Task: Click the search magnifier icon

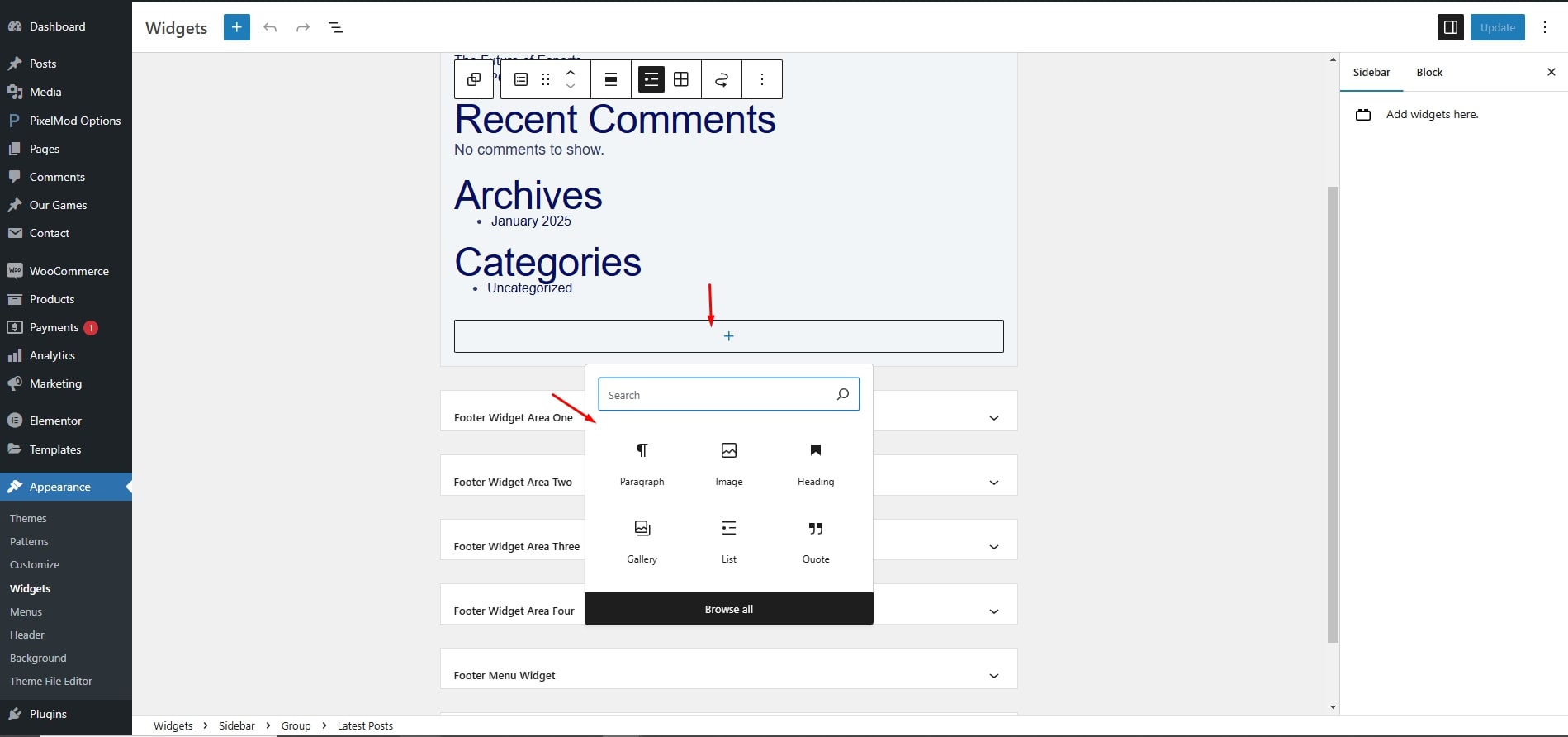Action: (843, 394)
